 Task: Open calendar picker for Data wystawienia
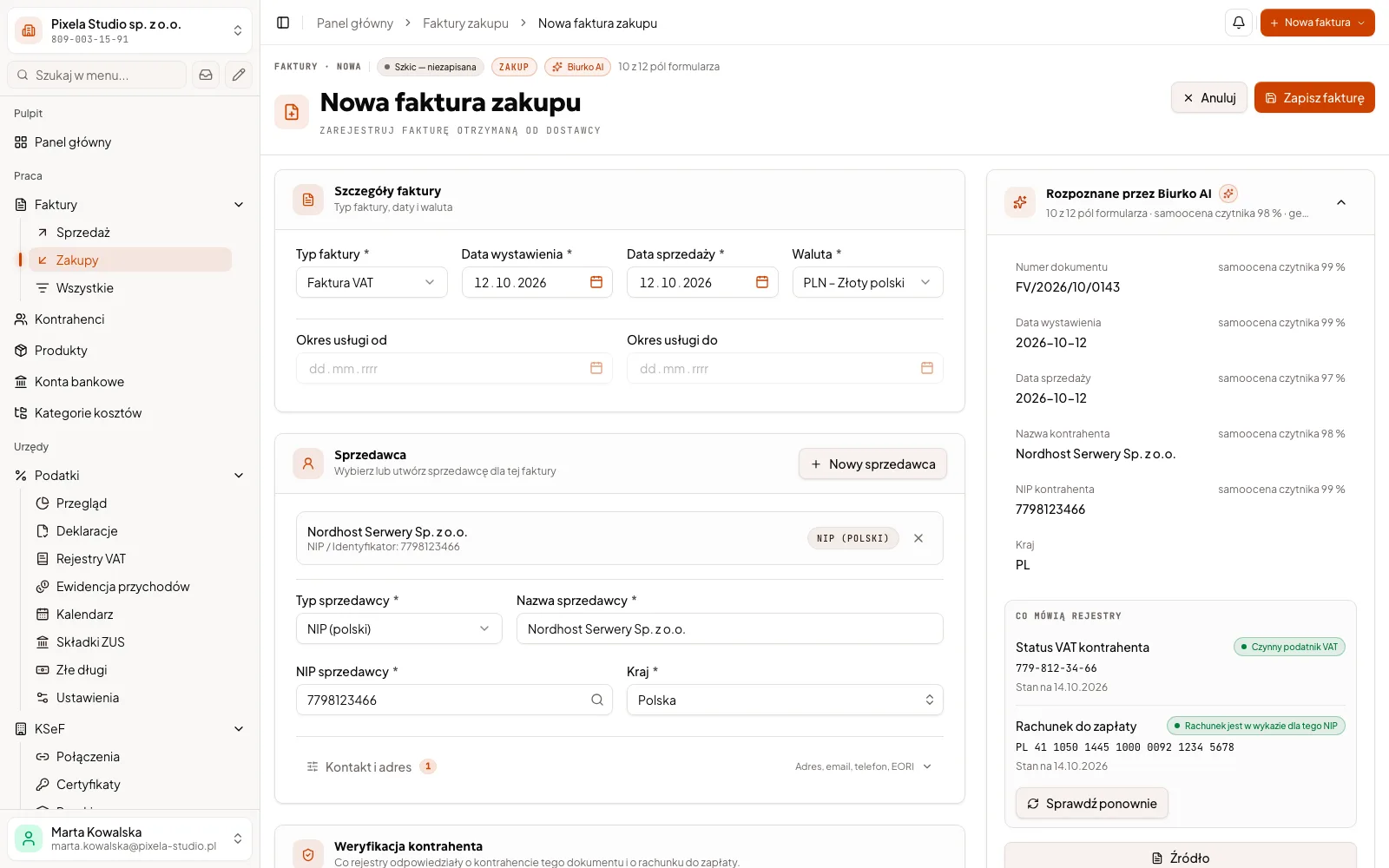coord(596,282)
